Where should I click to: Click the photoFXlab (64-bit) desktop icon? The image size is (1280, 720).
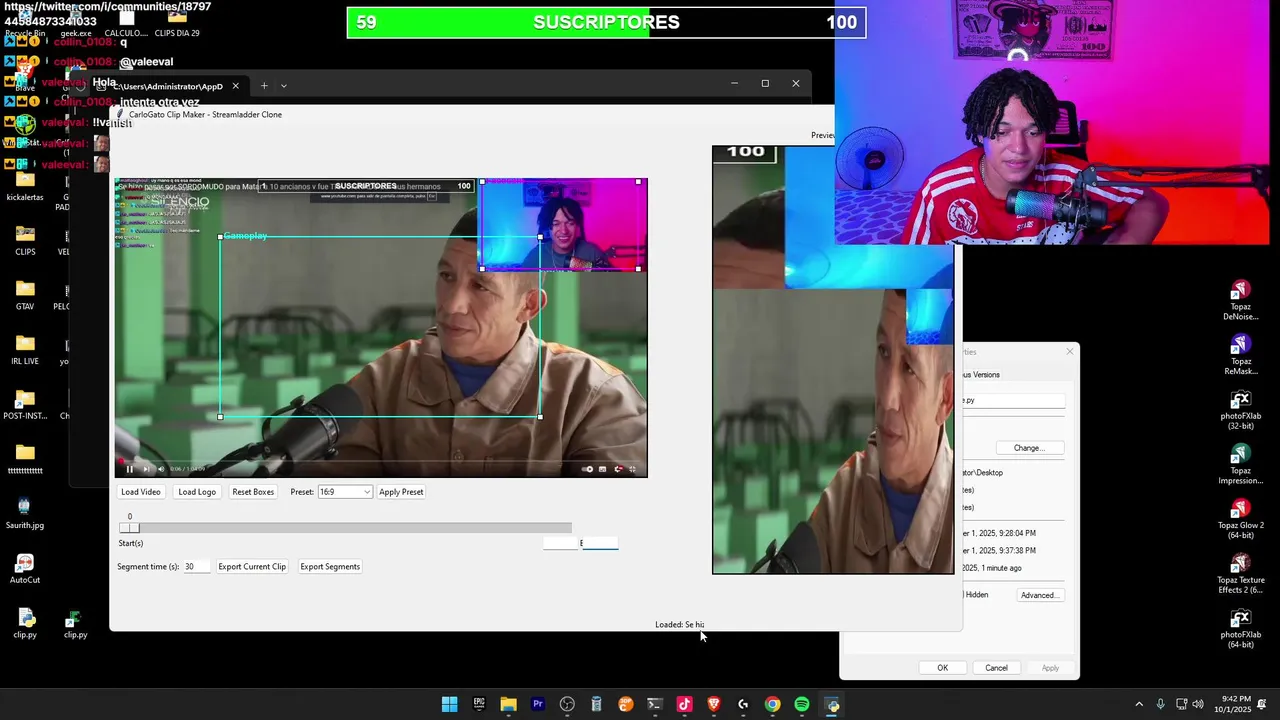[1241, 628]
